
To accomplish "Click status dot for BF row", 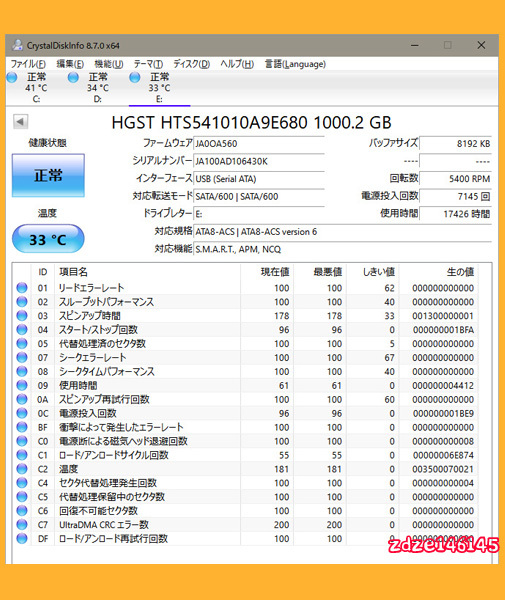I will click(22, 427).
